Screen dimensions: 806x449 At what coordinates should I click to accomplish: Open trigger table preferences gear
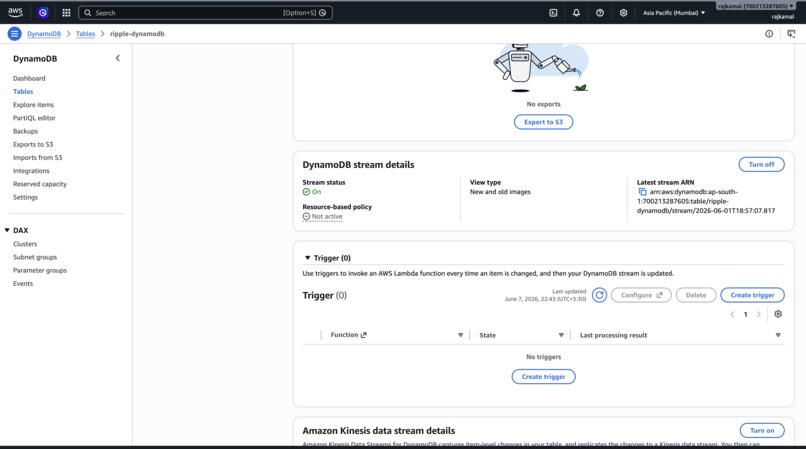click(x=778, y=314)
